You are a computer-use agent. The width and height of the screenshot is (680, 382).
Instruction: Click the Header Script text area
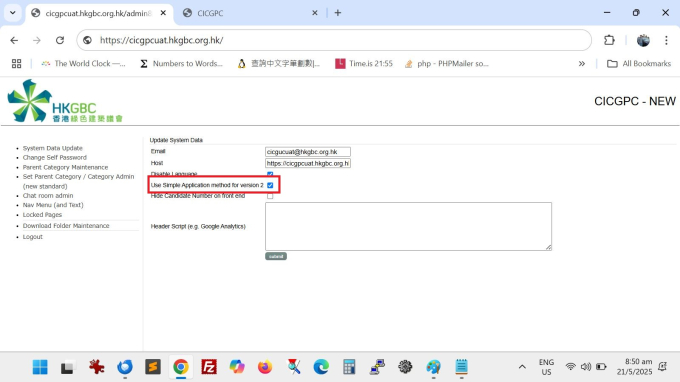[x=409, y=226]
